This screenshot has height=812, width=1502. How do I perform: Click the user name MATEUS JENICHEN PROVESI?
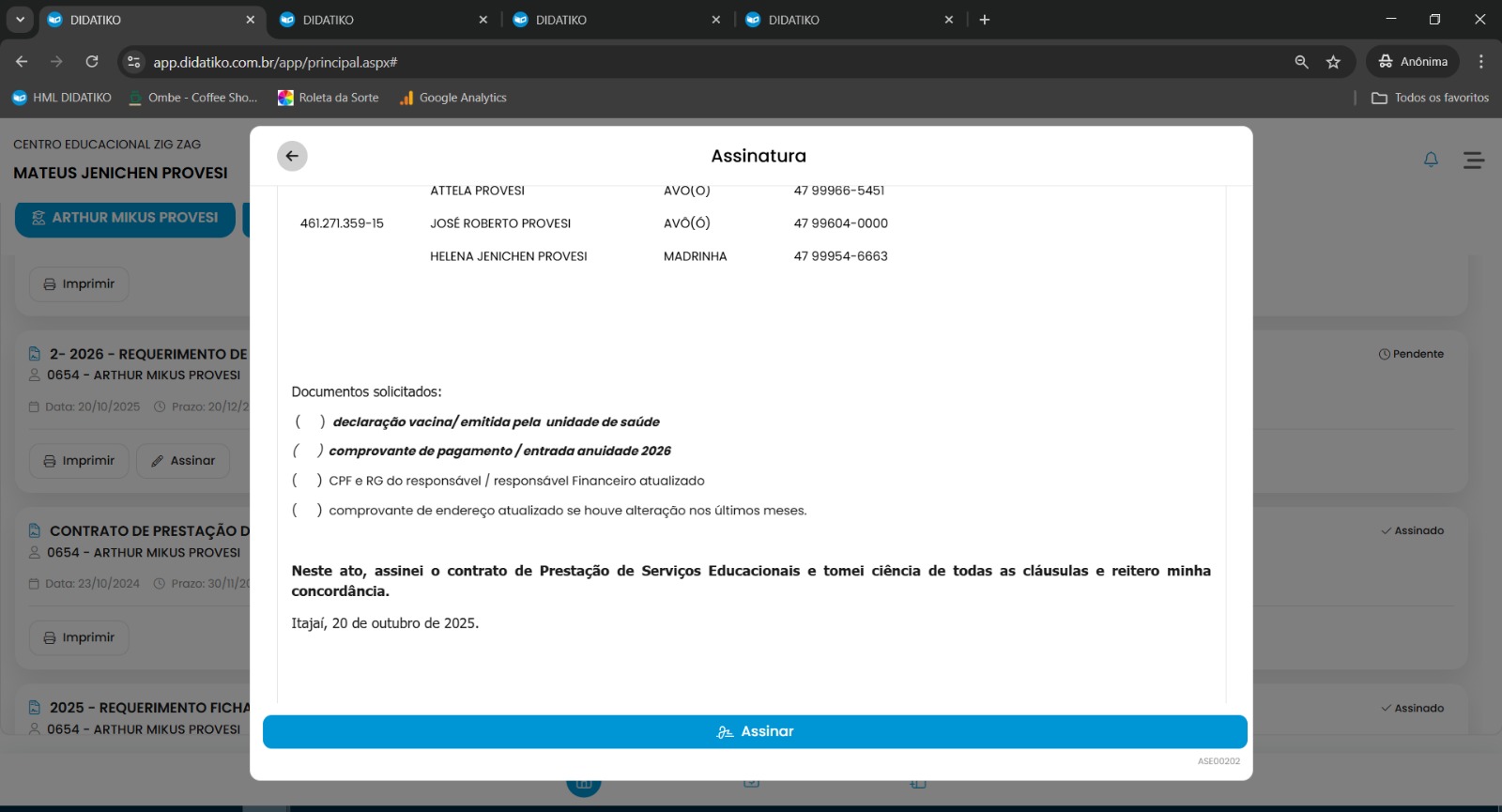click(x=120, y=173)
